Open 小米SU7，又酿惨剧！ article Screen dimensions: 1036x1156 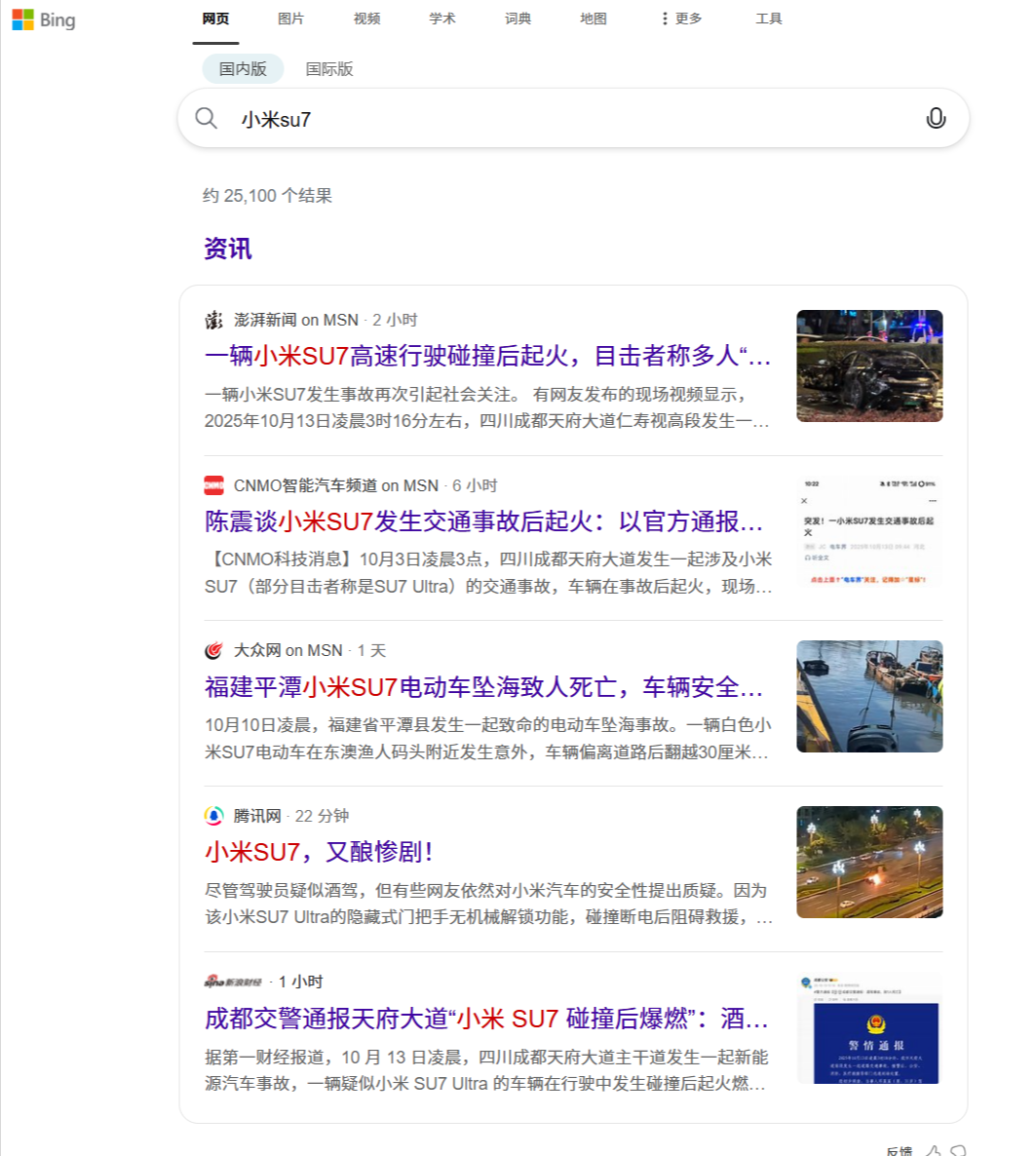(x=319, y=852)
